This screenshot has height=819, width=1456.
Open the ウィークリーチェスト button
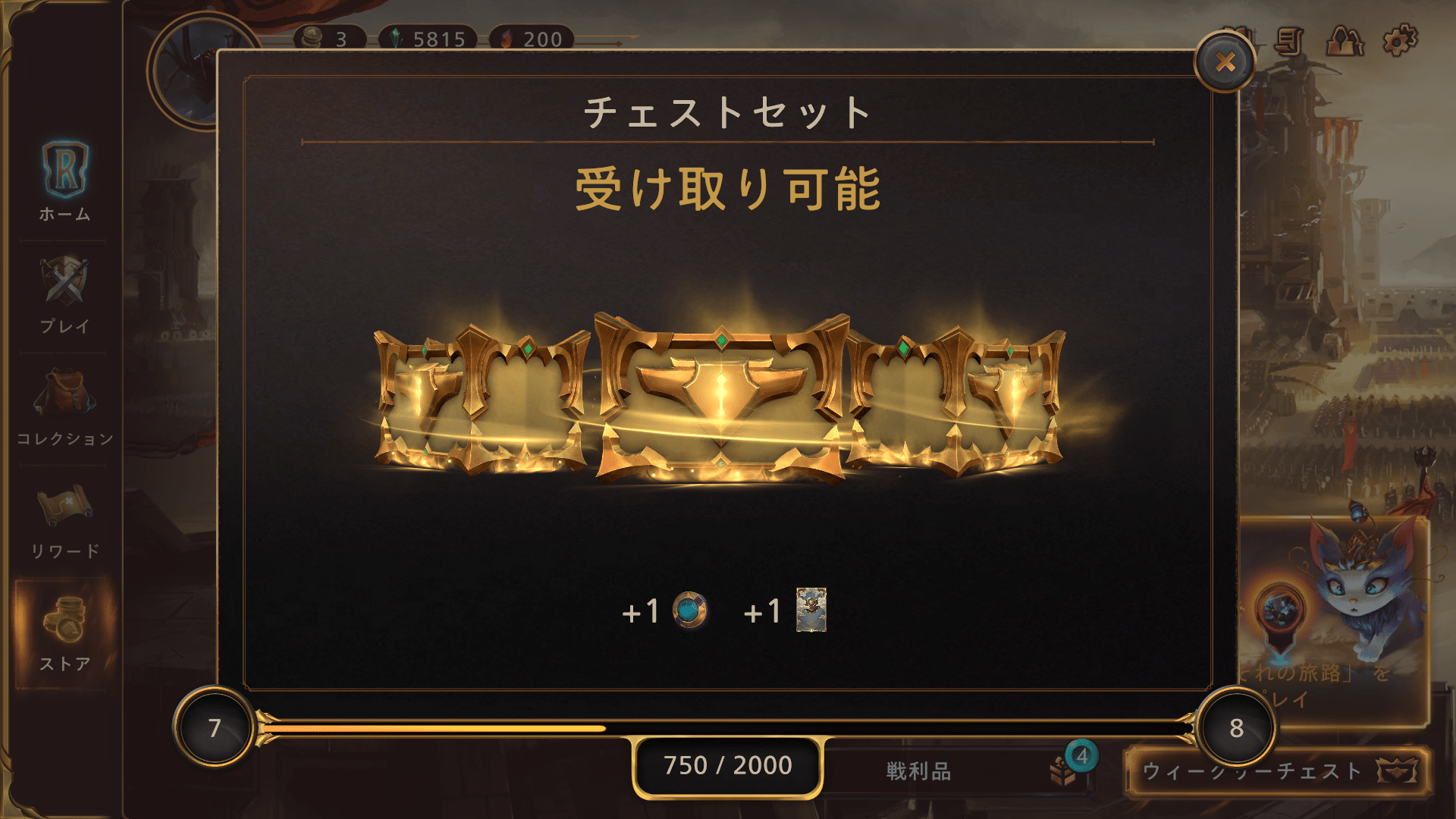[x=1278, y=771]
